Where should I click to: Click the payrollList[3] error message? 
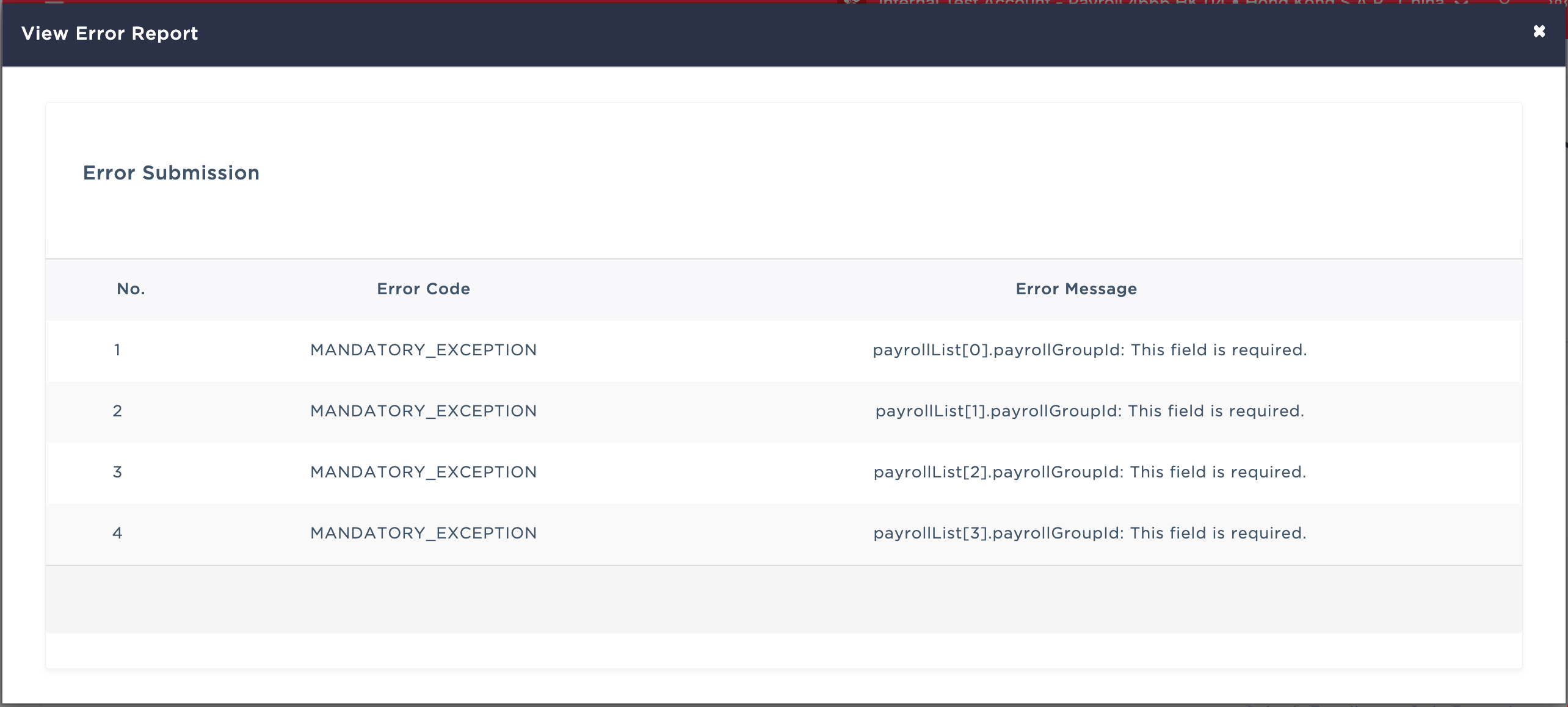1089,533
